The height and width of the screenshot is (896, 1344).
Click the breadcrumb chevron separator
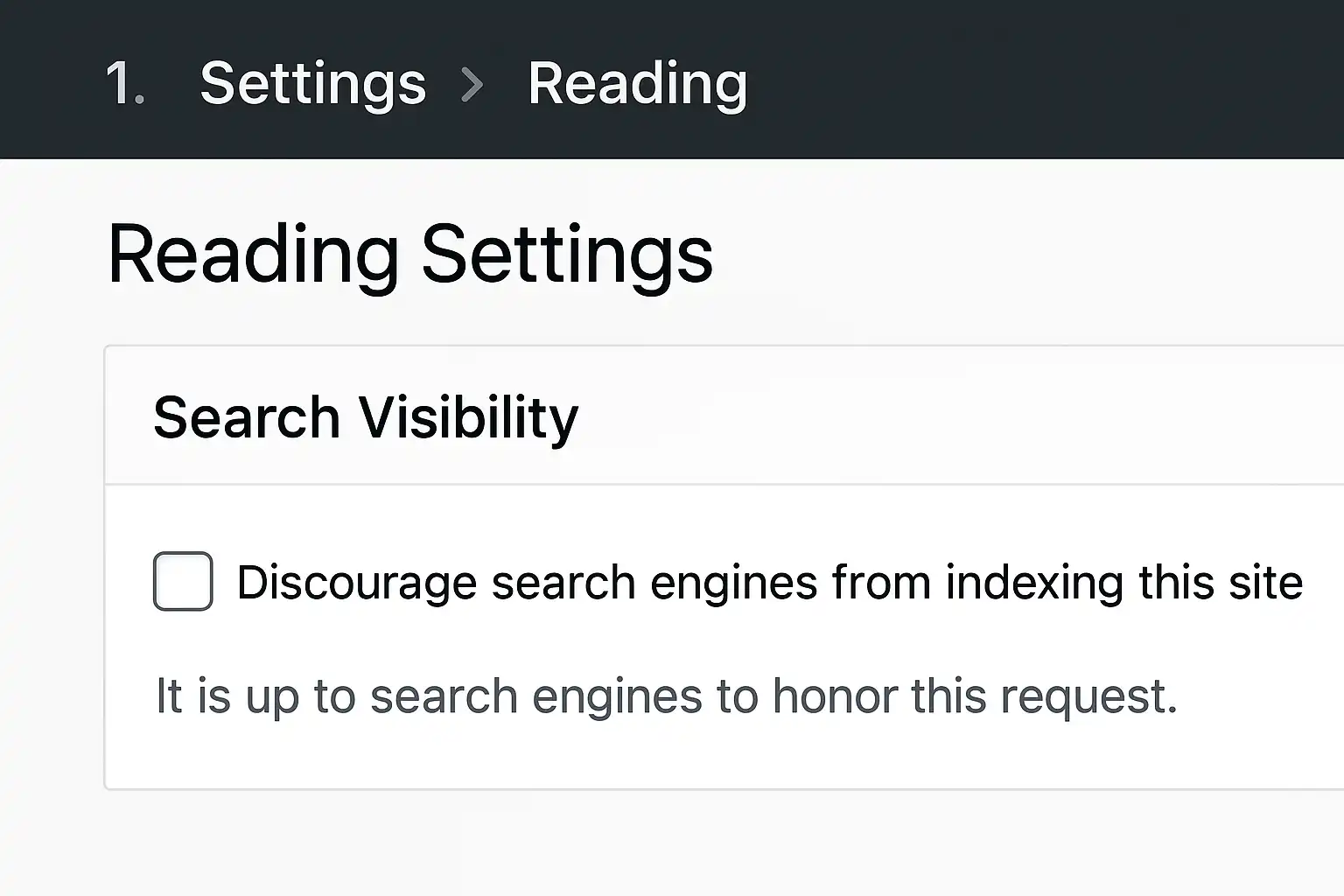(472, 84)
